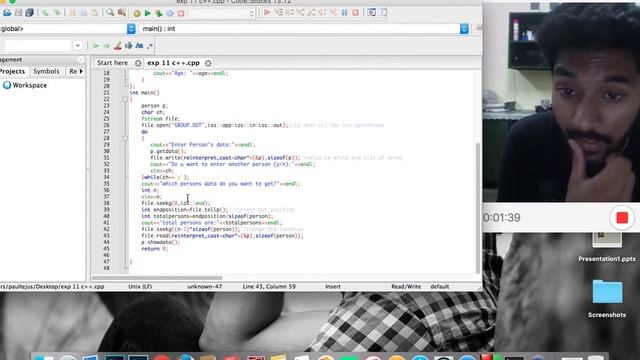
Task: Click the Jump forward green arrow
Action: pyautogui.click(x=106, y=46)
